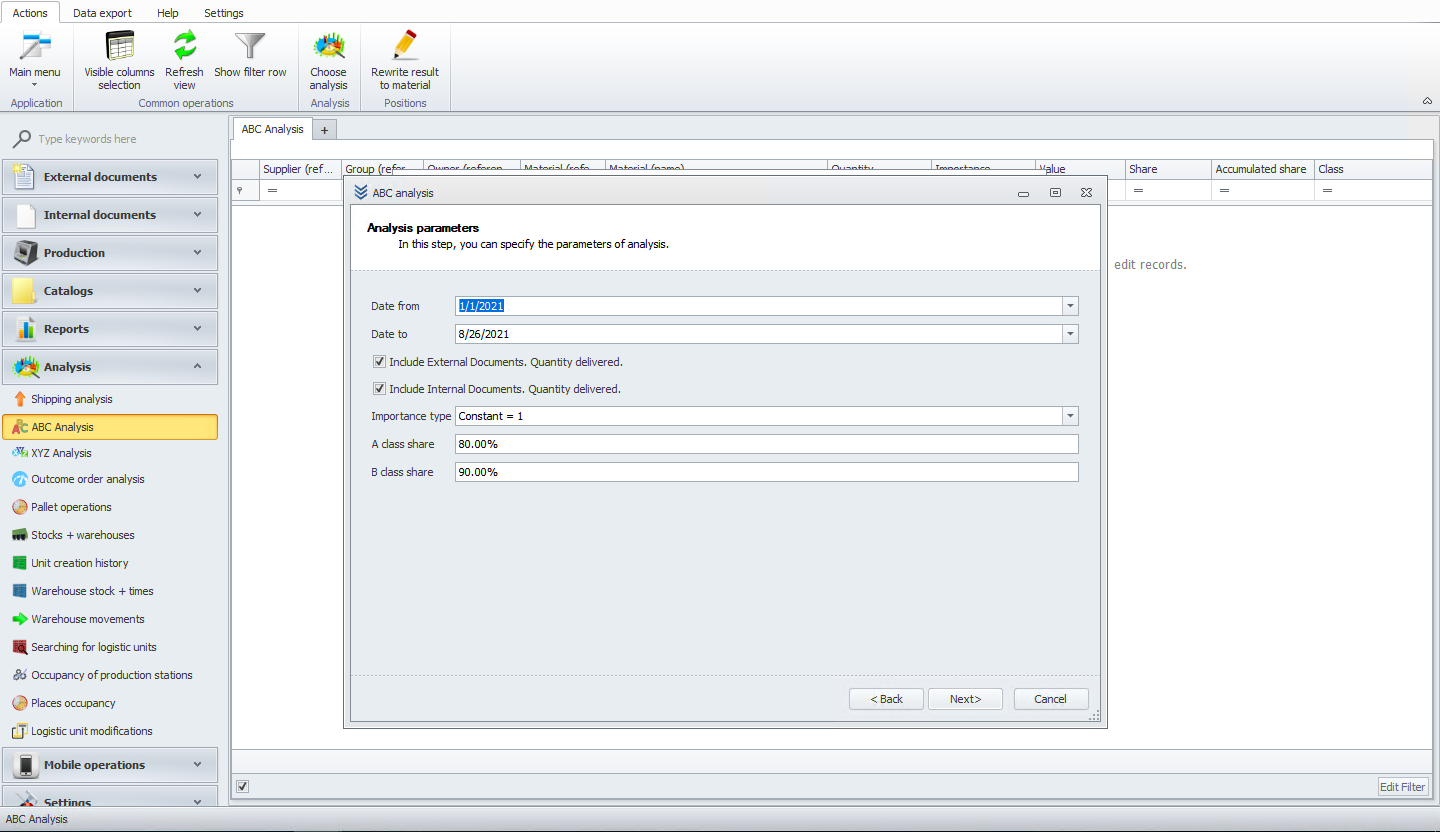Expand the Reports section
This screenshot has width=1440, height=832.
point(109,329)
